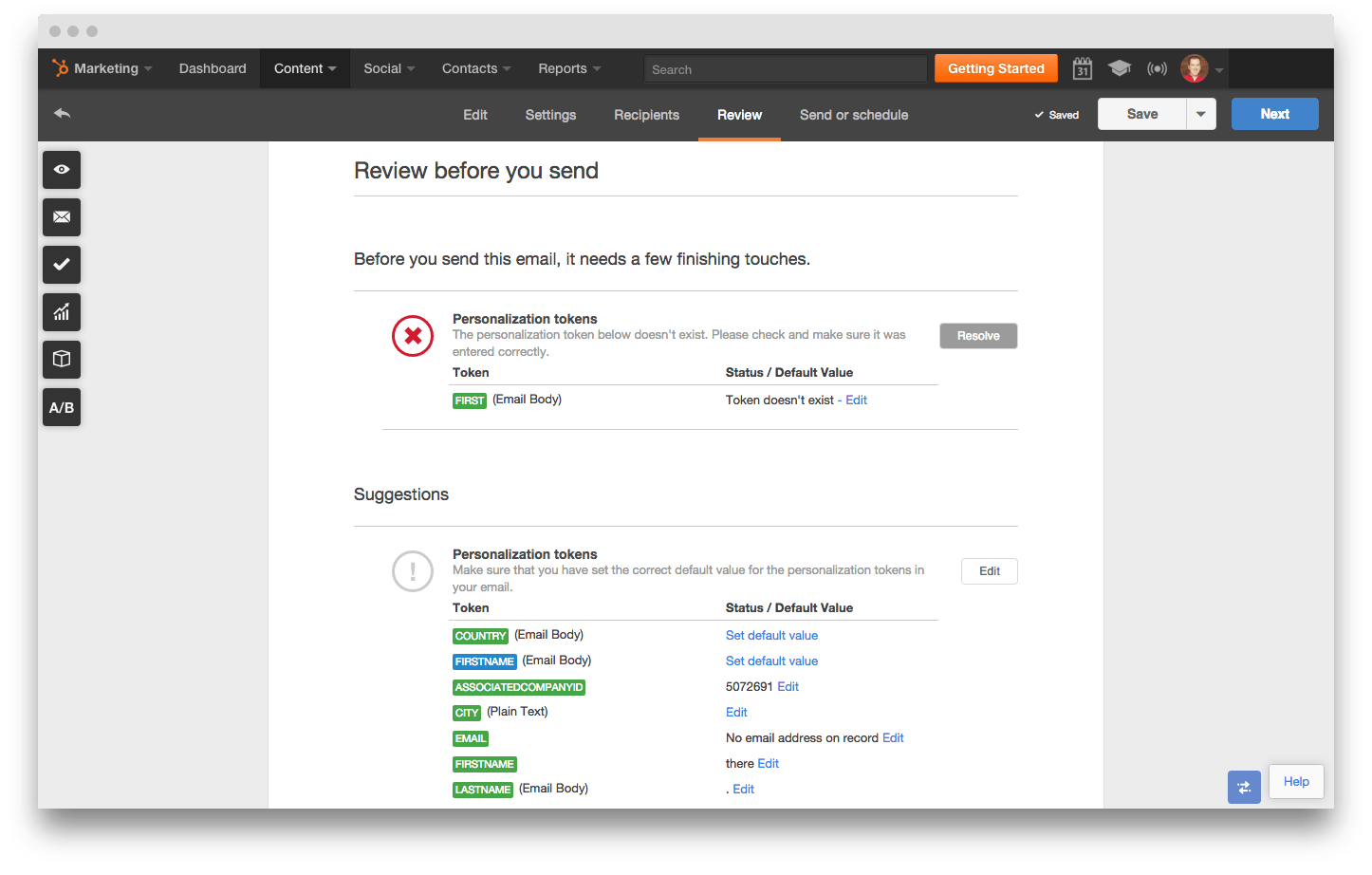
Task: Open the analytics chart icon
Action: (61, 311)
